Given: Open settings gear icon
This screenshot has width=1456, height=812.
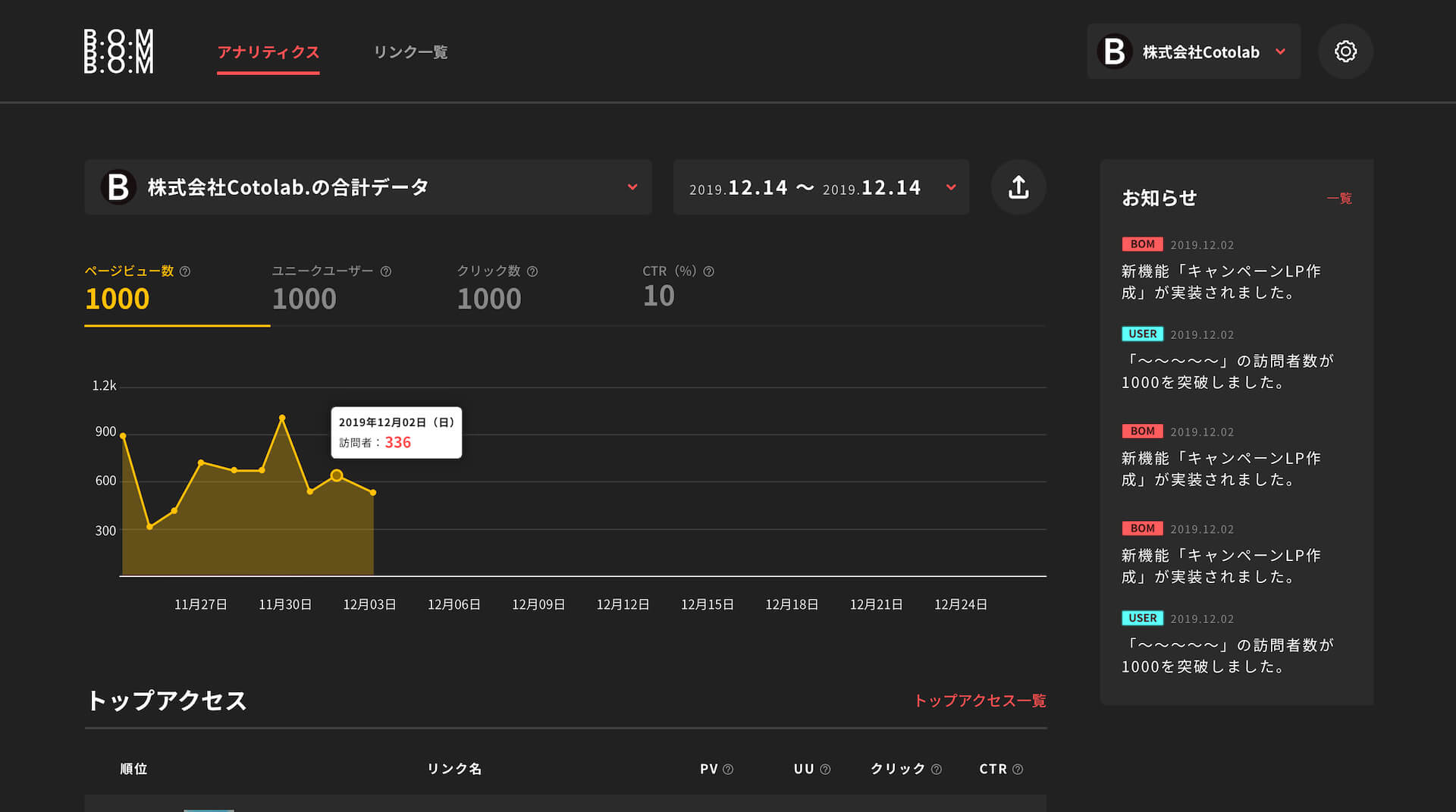Looking at the screenshot, I should pyautogui.click(x=1345, y=52).
